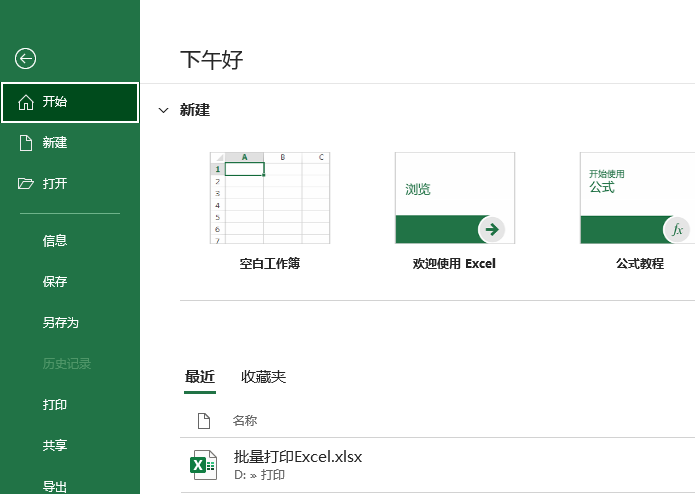This screenshot has width=695, height=494.
Task: Click the Excel icon beside 批量打印Excel.xlsx
Action: pyautogui.click(x=203, y=465)
